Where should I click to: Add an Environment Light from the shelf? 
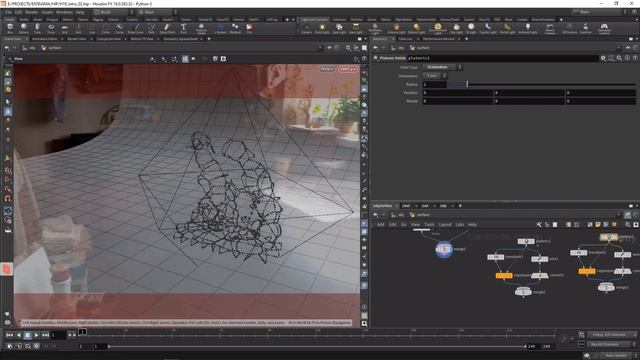pos(438,28)
